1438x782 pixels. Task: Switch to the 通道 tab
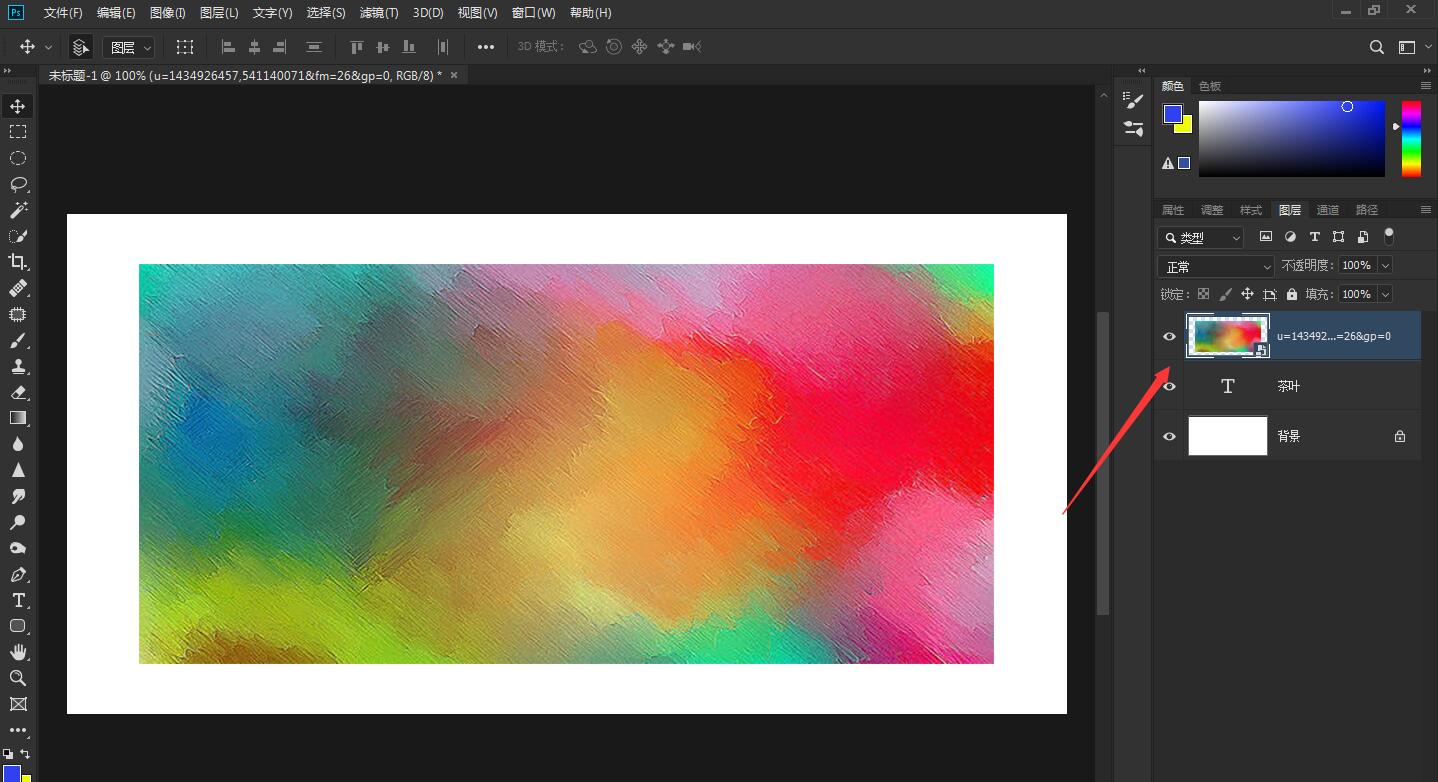click(1328, 210)
